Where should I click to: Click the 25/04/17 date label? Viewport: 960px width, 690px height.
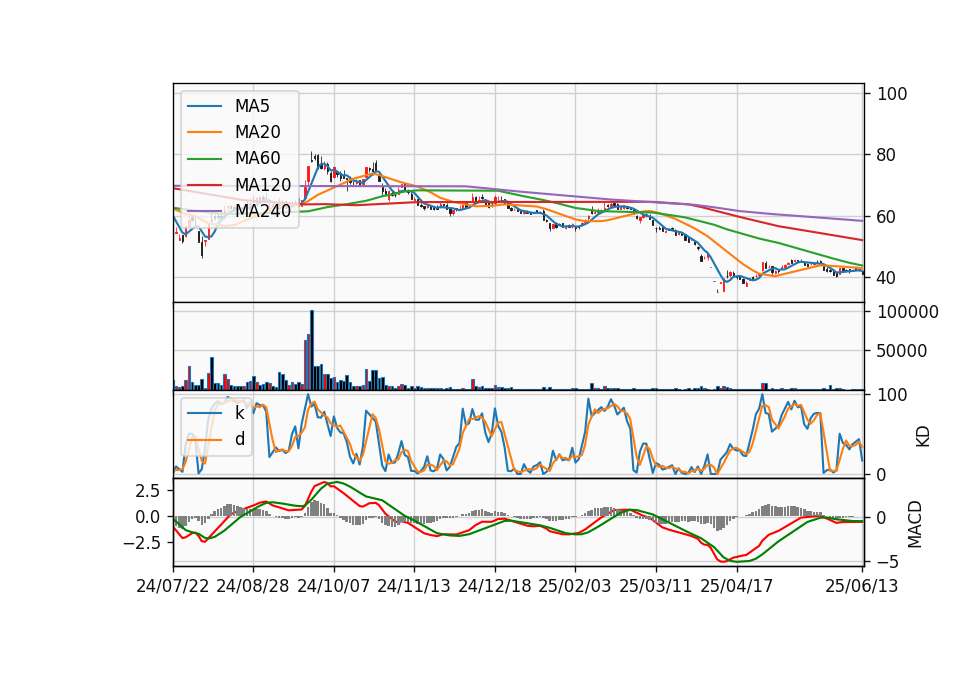click(x=737, y=586)
